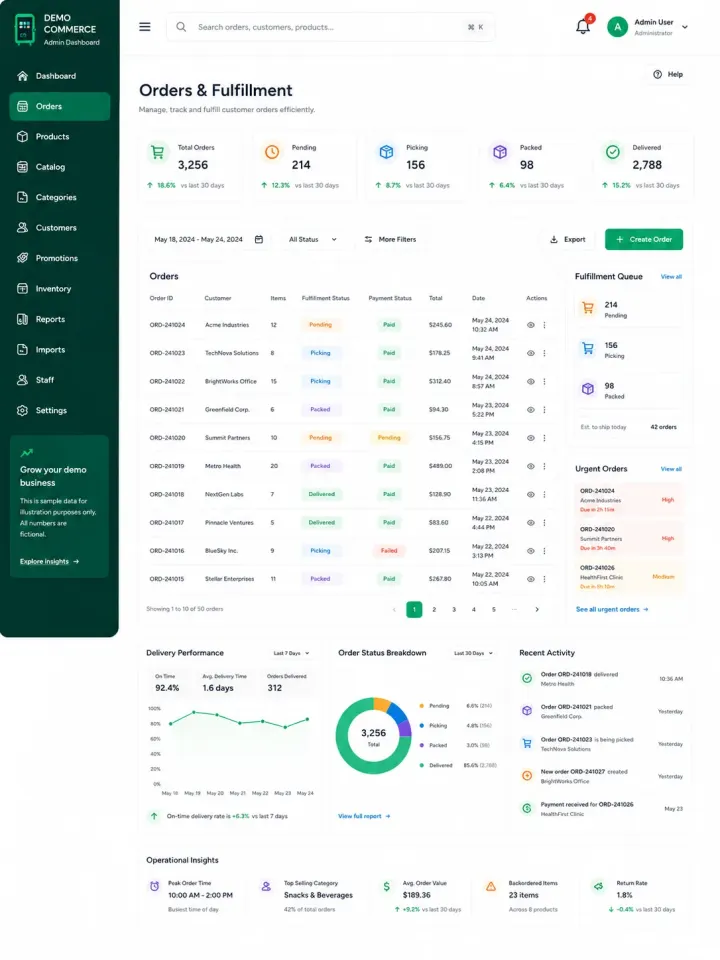Open Settings in the sidebar
Viewport: 720px width, 960px height.
tap(59, 411)
